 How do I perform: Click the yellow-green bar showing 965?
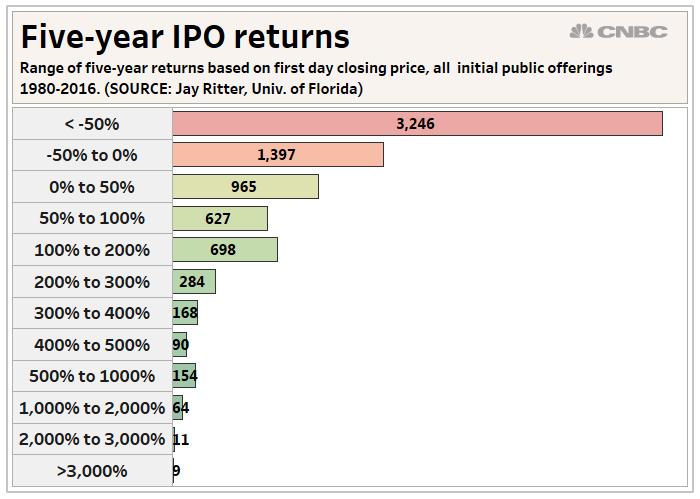(x=245, y=187)
